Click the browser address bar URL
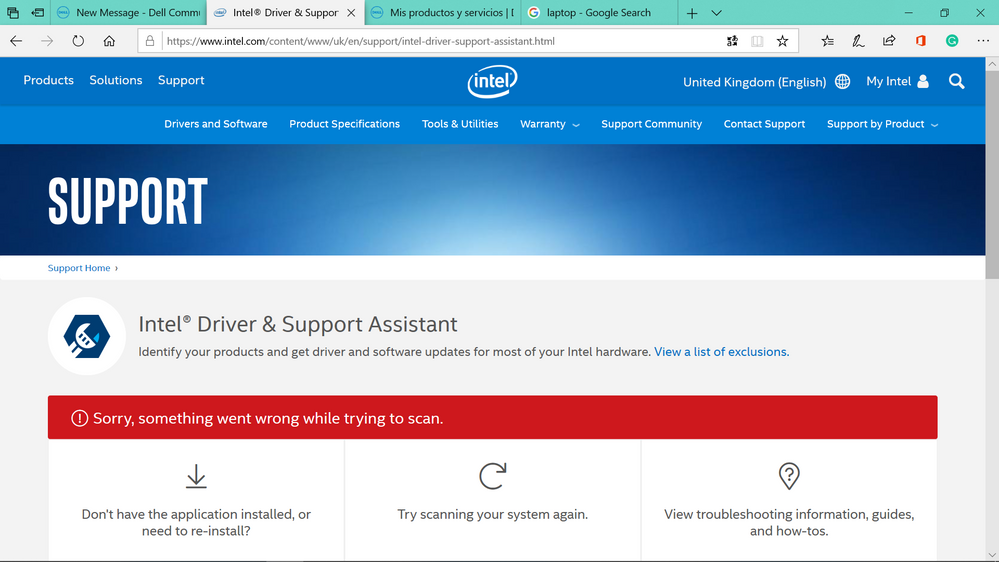The height and width of the screenshot is (562, 999). point(360,41)
